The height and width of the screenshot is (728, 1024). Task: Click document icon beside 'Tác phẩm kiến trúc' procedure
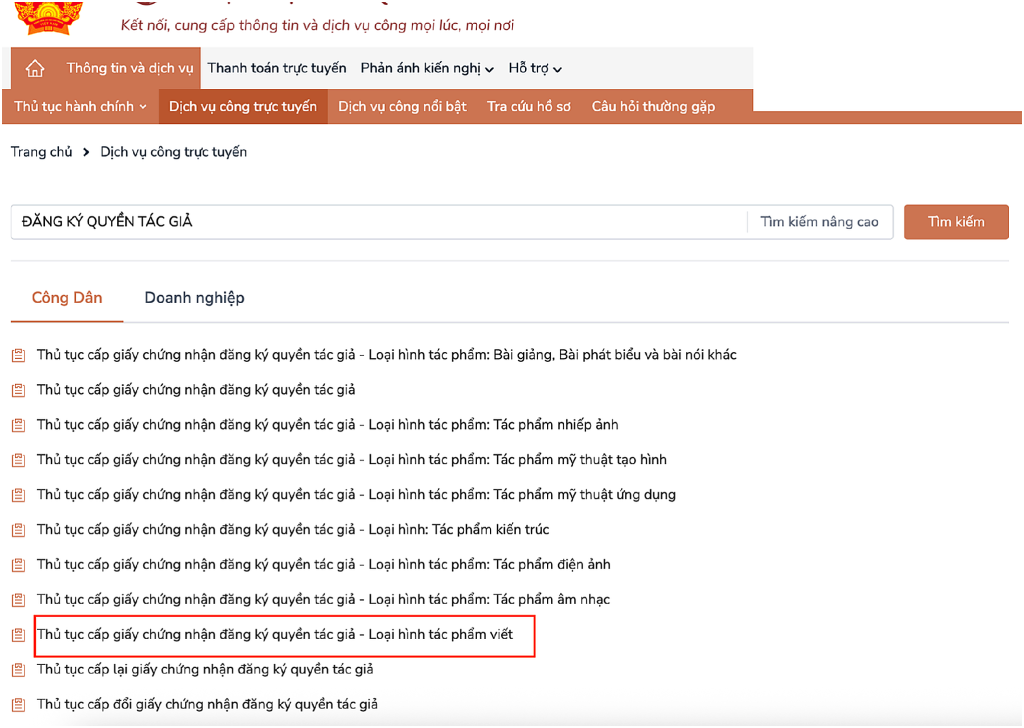point(18,530)
